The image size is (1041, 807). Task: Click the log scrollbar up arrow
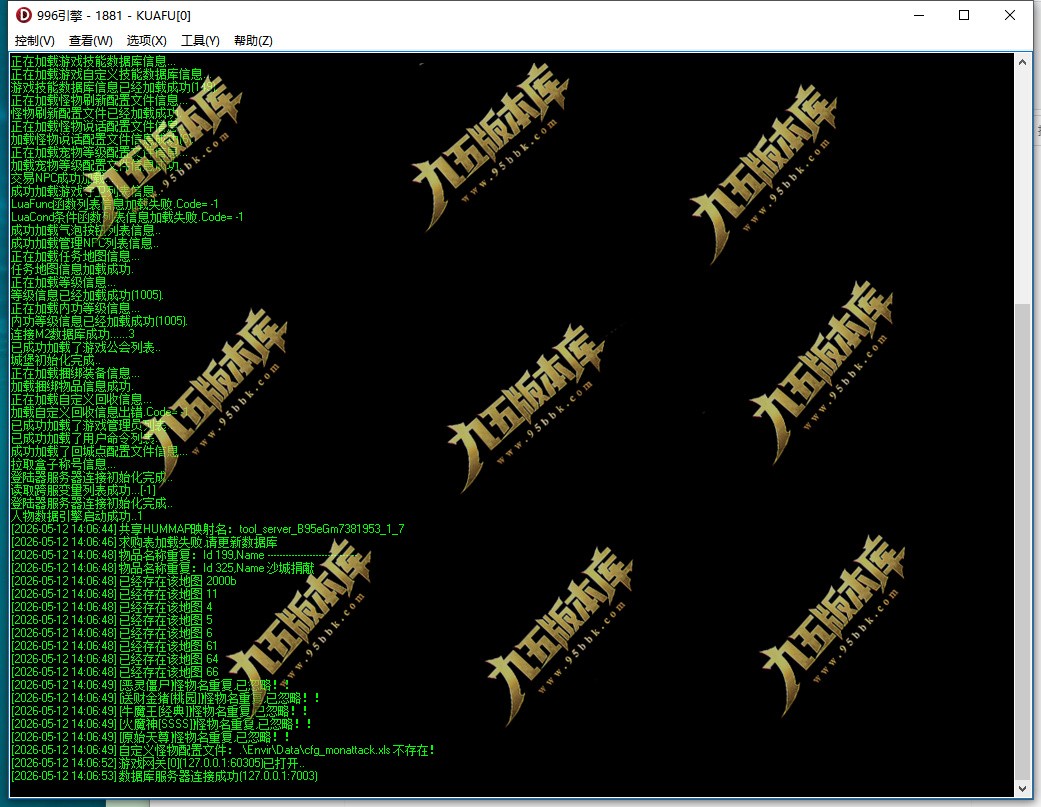point(1022,62)
